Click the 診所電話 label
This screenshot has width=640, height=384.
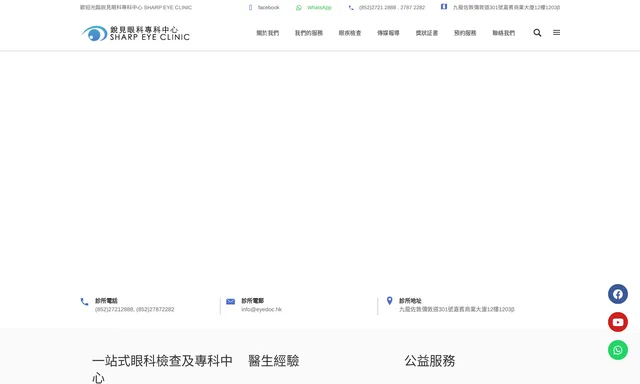pos(106,301)
